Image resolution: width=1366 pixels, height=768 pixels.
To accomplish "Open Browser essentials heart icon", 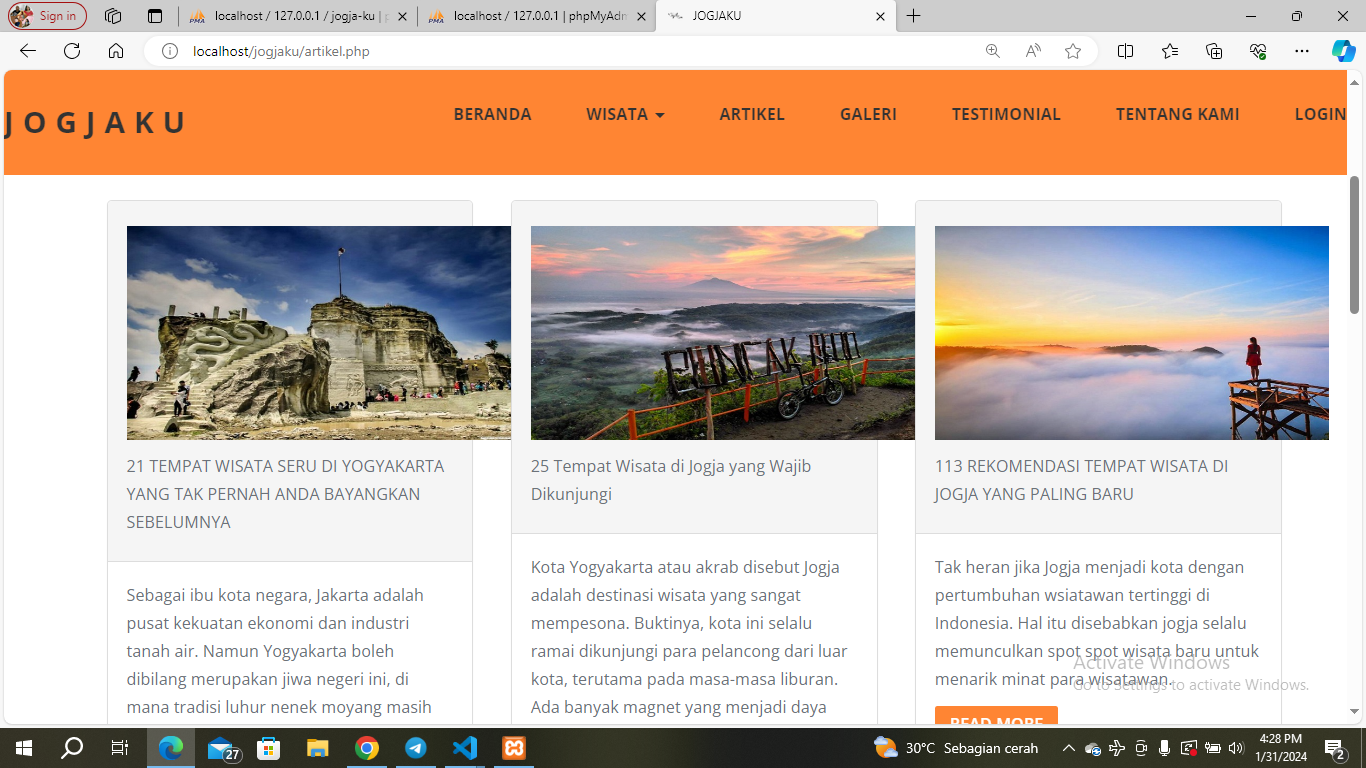I will coord(1258,51).
